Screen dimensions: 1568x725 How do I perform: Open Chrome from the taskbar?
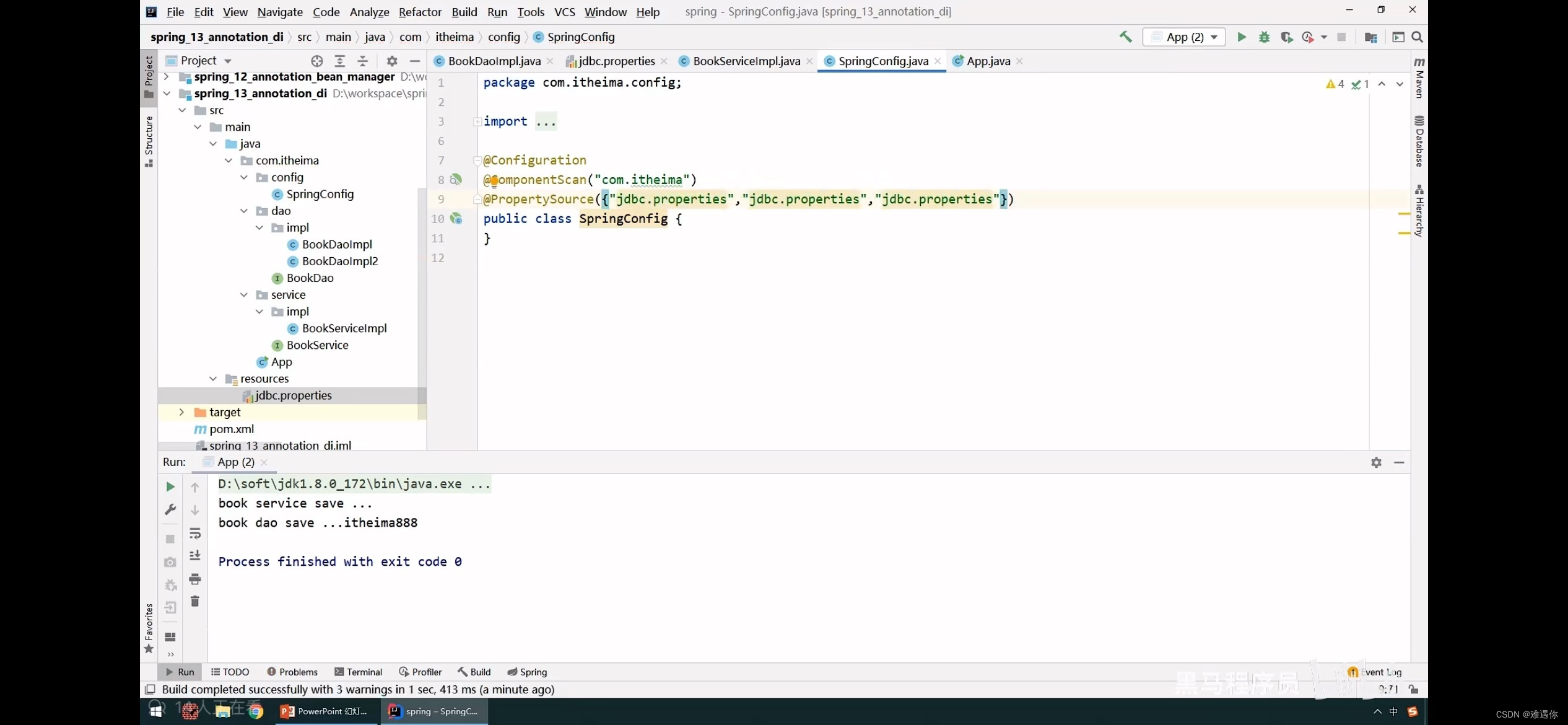pyautogui.click(x=255, y=711)
